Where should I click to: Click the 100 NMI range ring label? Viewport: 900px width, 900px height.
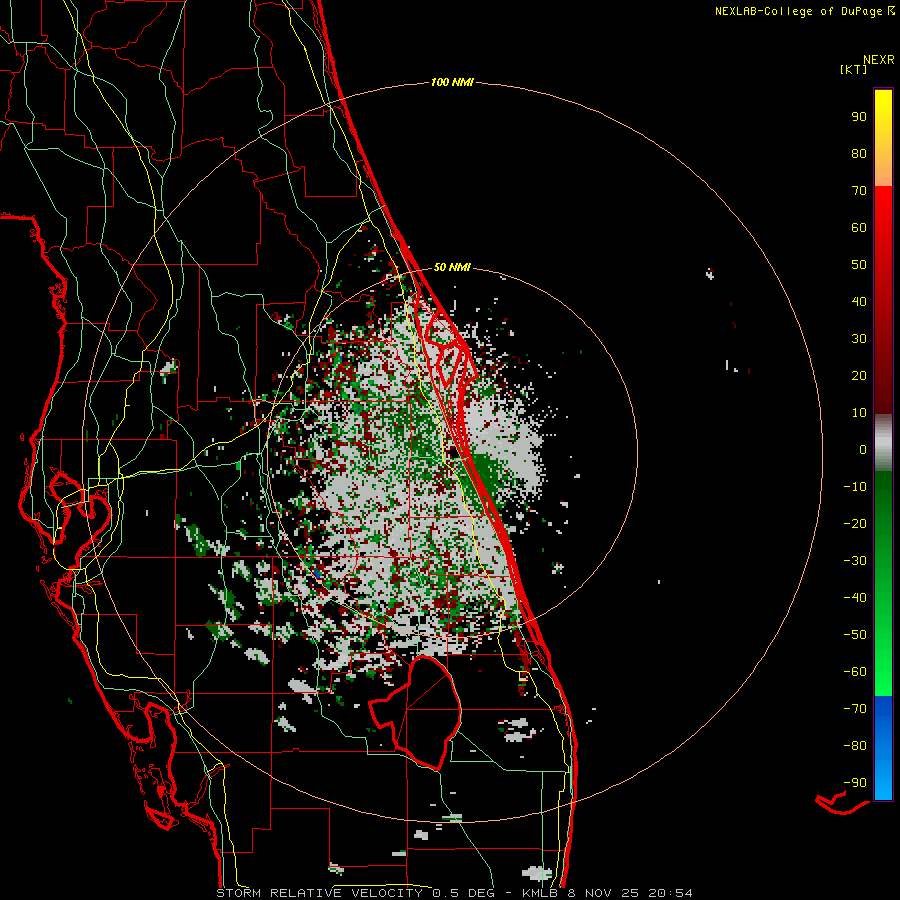point(452,83)
